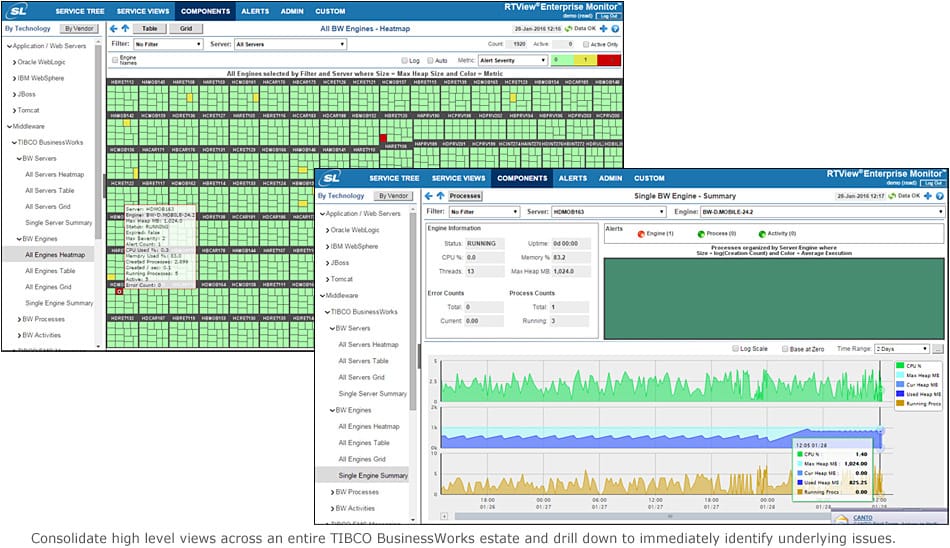Click the large green process treemap area
This screenshot has height=548, width=950.
click(x=774, y=298)
